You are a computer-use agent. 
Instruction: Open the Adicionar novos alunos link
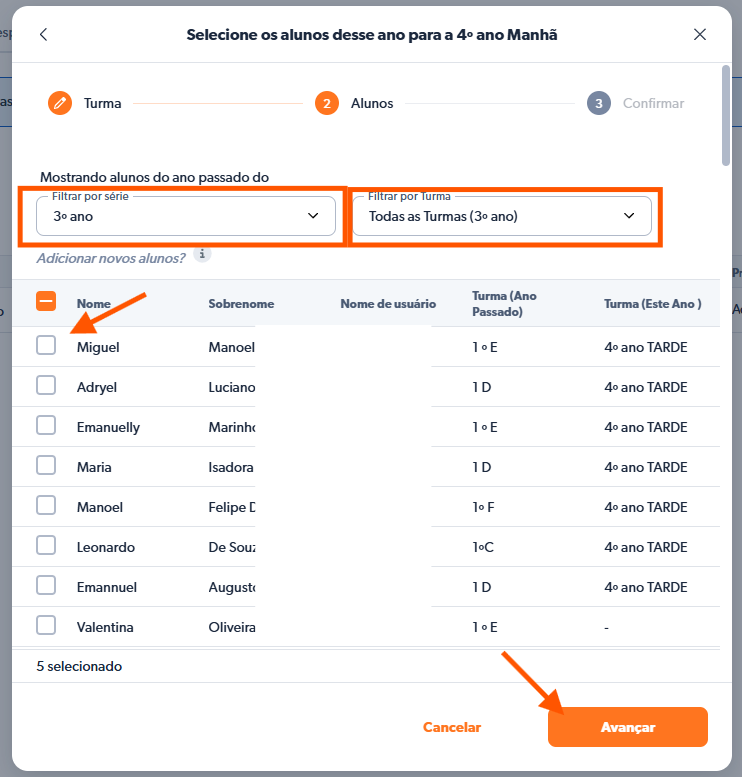pyautogui.click(x=111, y=258)
